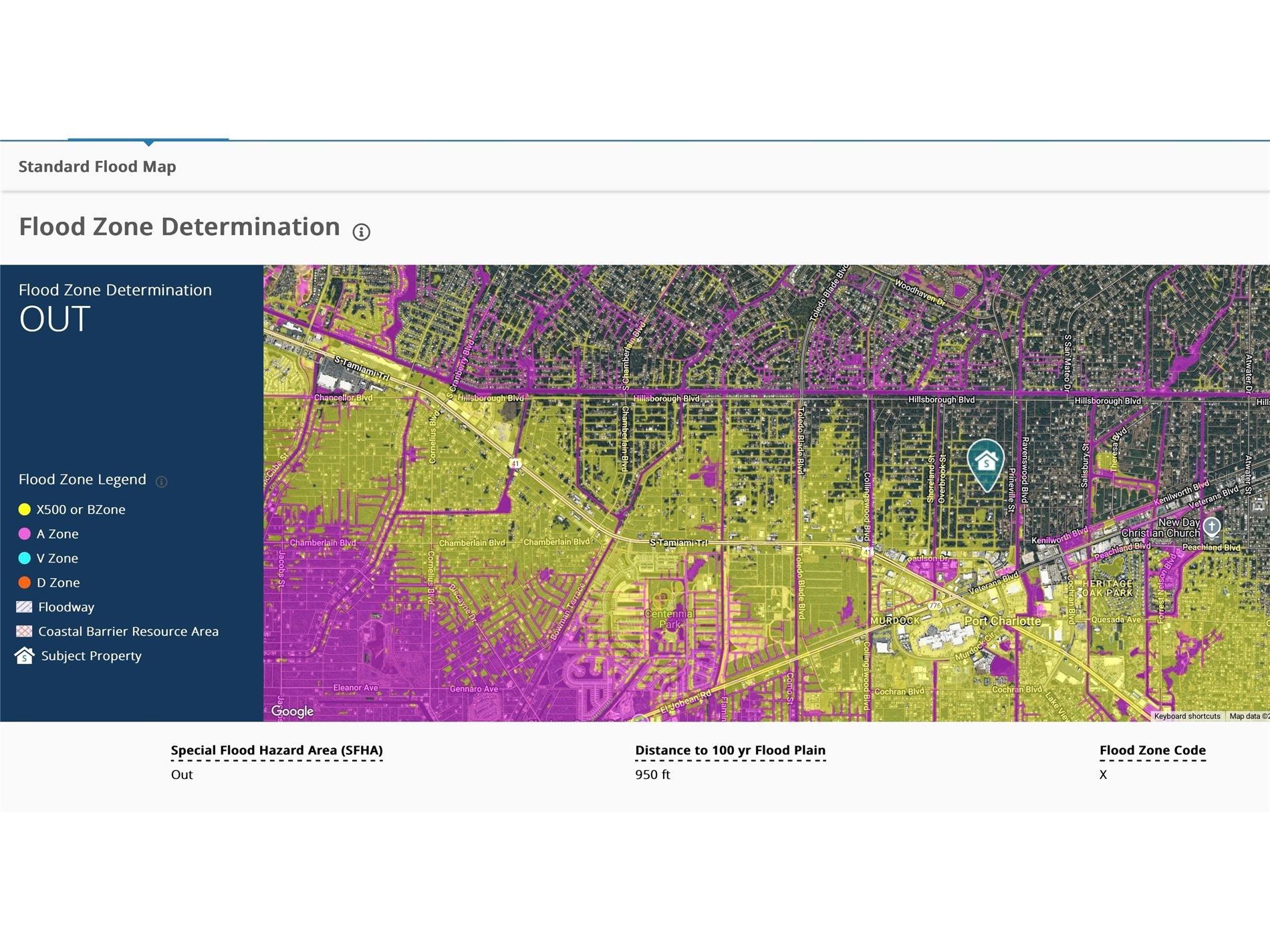This screenshot has width=1270, height=952.
Task: Click the subject property house marker on map
Action: 985,462
